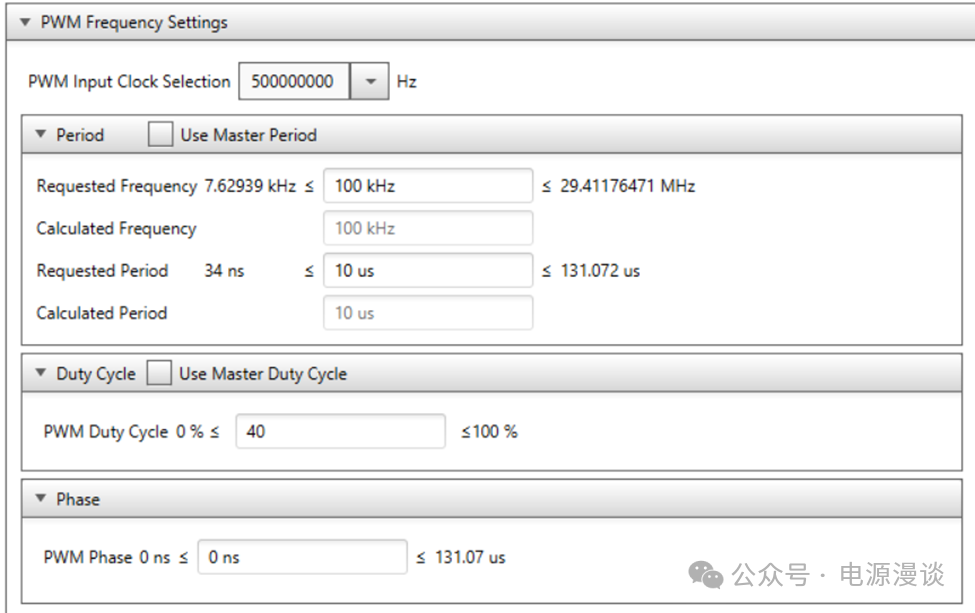The image size is (975, 613).
Task: Click the Phase section title
Action: [78, 499]
